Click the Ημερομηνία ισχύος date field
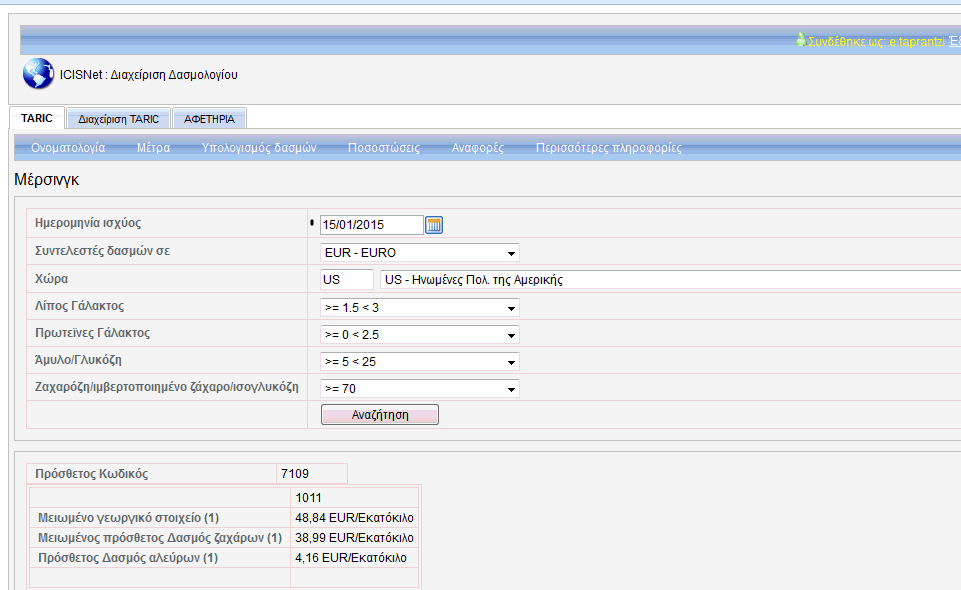 point(370,225)
